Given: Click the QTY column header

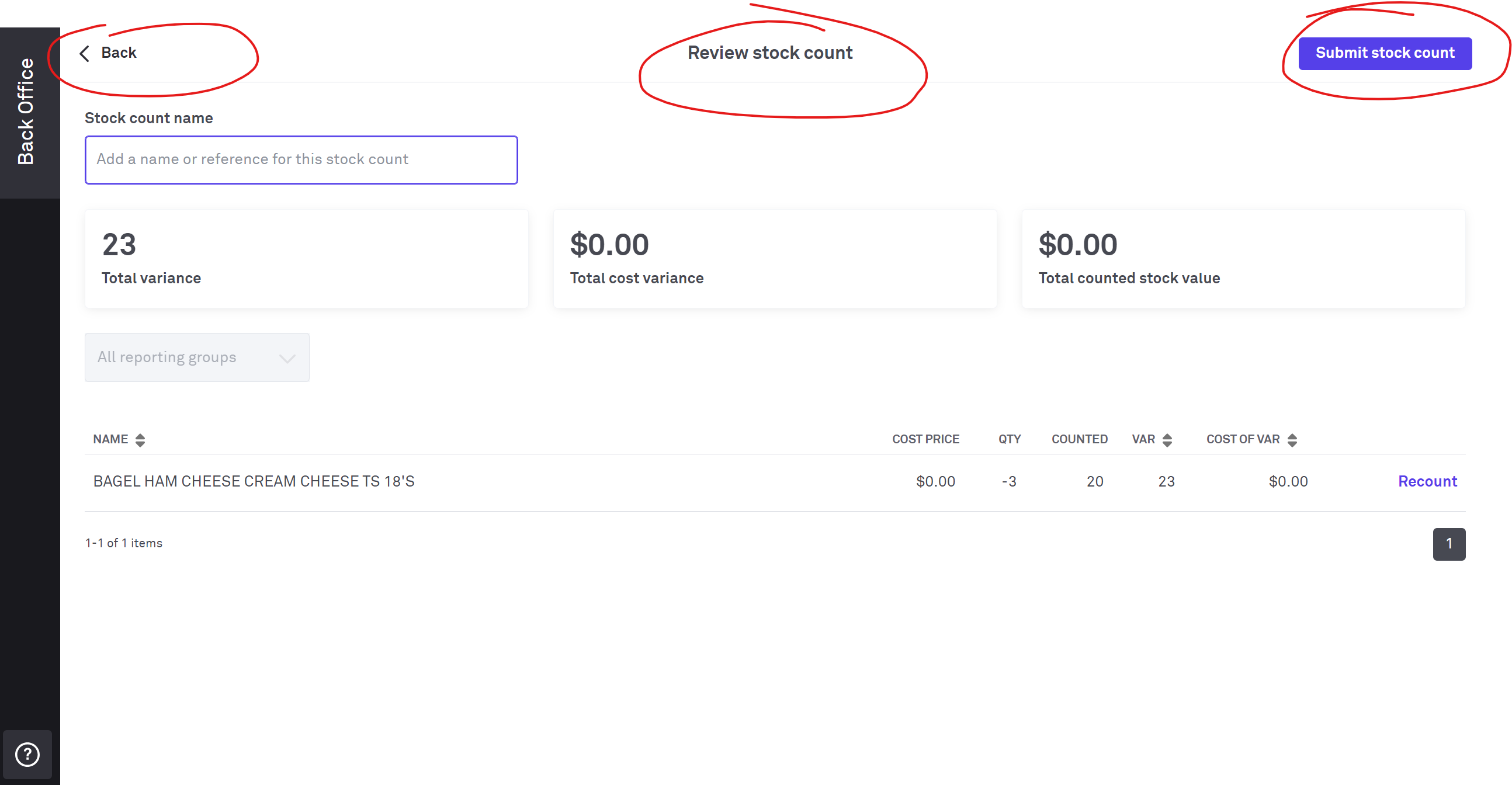Looking at the screenshot, I should 1009,439.
